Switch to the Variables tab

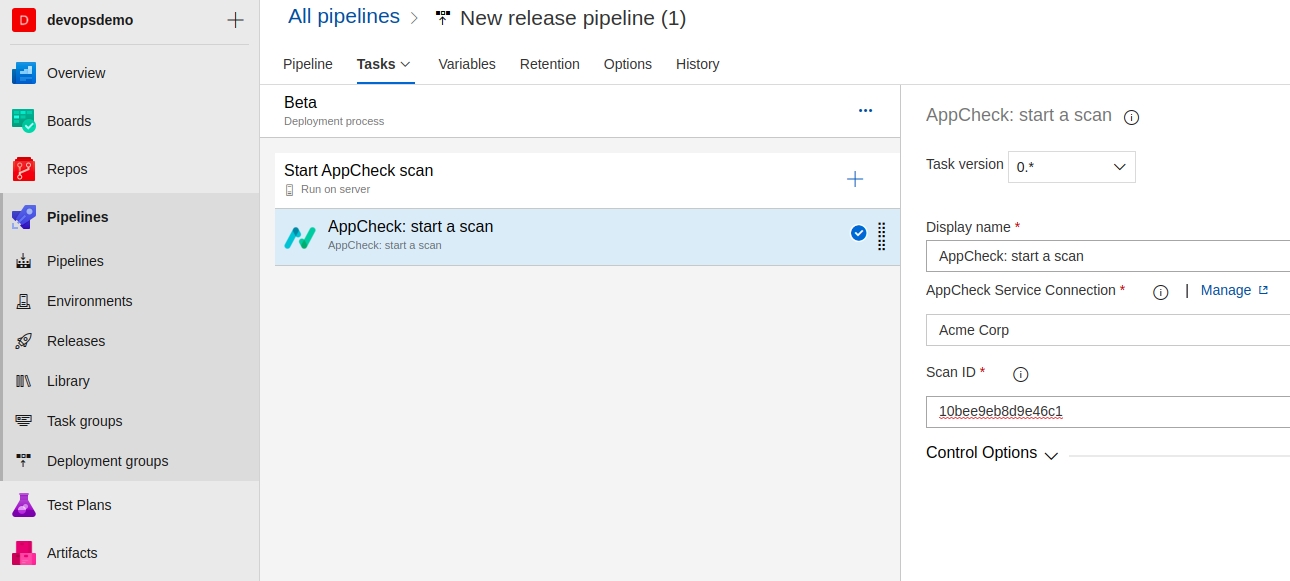pyautogui.click(x=466, y=63)
